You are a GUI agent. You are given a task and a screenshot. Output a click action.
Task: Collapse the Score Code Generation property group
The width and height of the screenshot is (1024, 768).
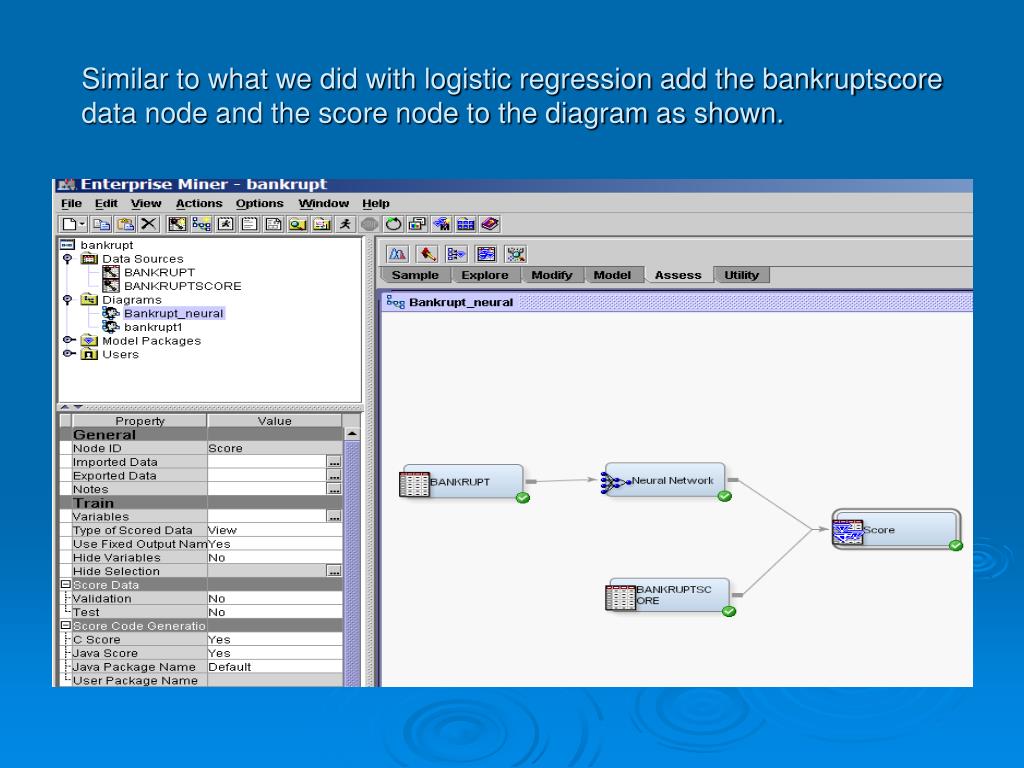(x=65, y=626)
